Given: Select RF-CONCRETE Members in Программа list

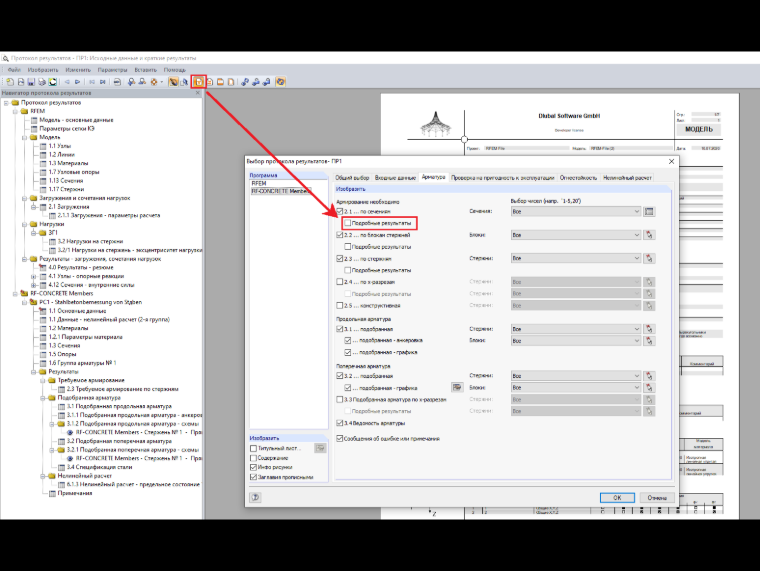Looking at the screenshot, I should pyautogui.click(x=281, y=191).
